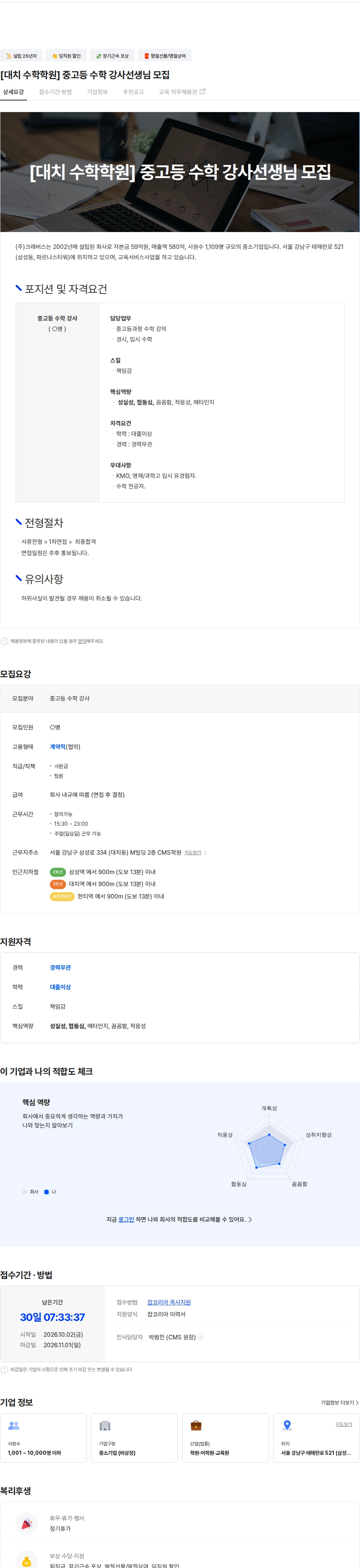Open 기업정보 더보기
Image resolution: width=360 pixels, height=1568 pixels.
[x=339, y=1402]
